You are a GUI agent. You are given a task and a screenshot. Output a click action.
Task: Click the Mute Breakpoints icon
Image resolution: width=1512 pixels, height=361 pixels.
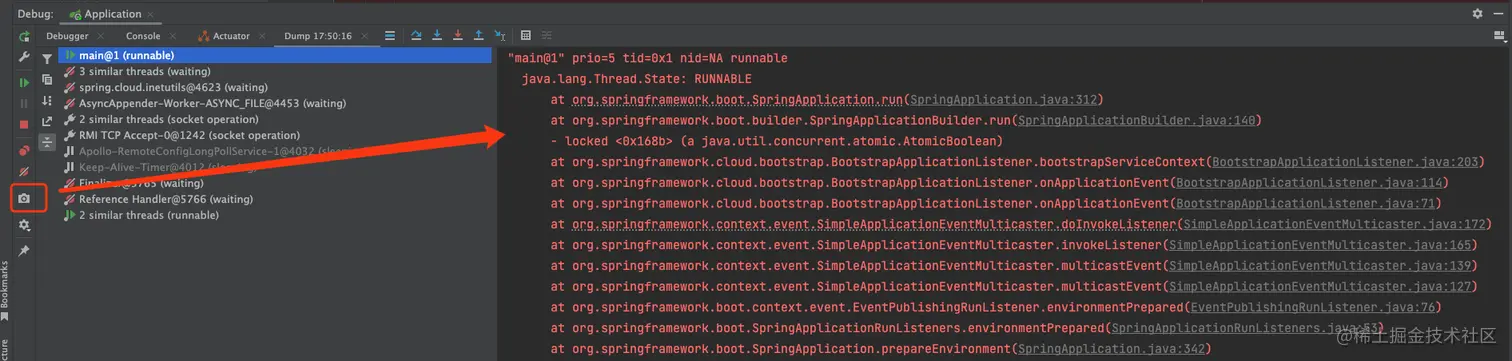[24, 172]
